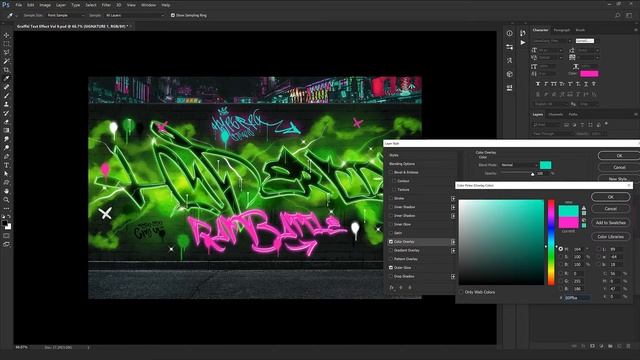The height and width of the screenshot is (360, 640).
Task: Select the Crop tool
Action: pyautogui.click(x=7, y=70)
